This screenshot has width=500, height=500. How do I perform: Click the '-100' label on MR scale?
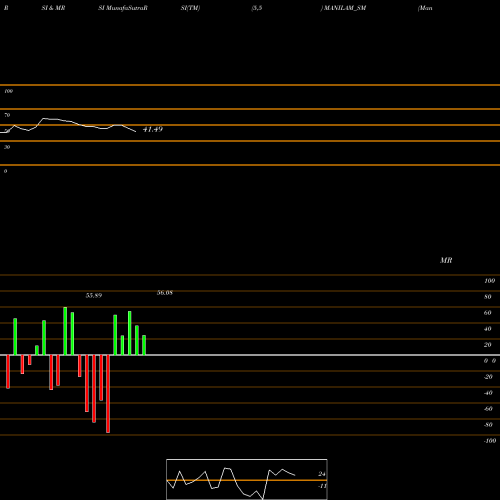point(490,441)
